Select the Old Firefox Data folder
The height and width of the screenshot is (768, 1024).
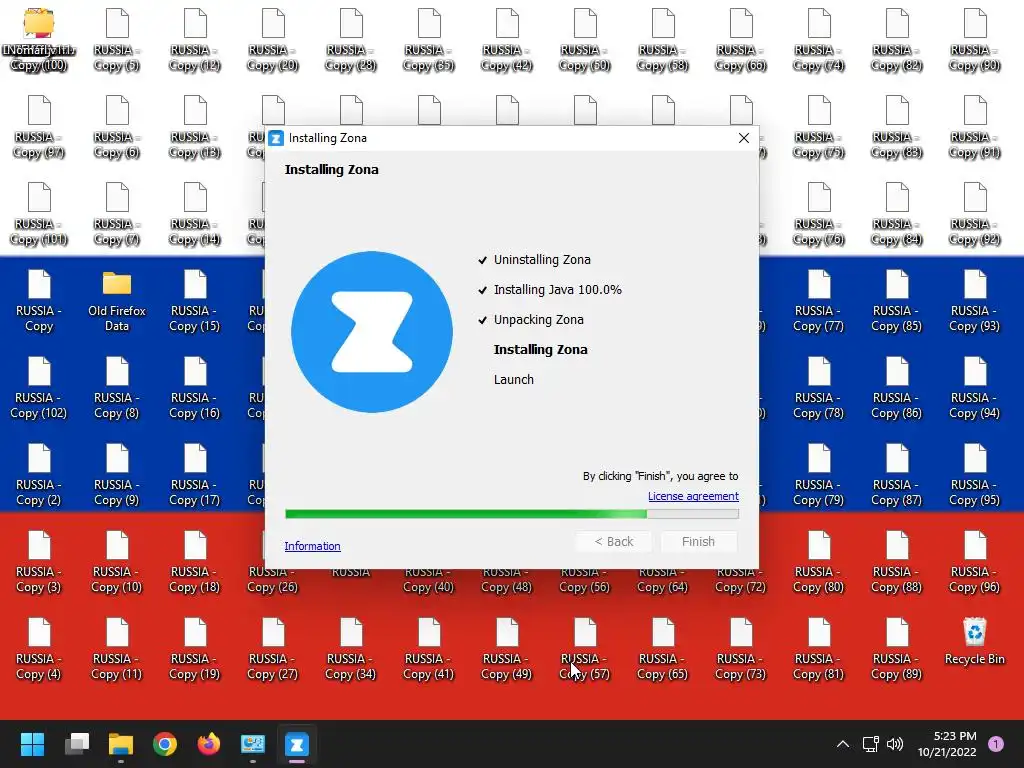pyautogui.click(x=117, y=302)
